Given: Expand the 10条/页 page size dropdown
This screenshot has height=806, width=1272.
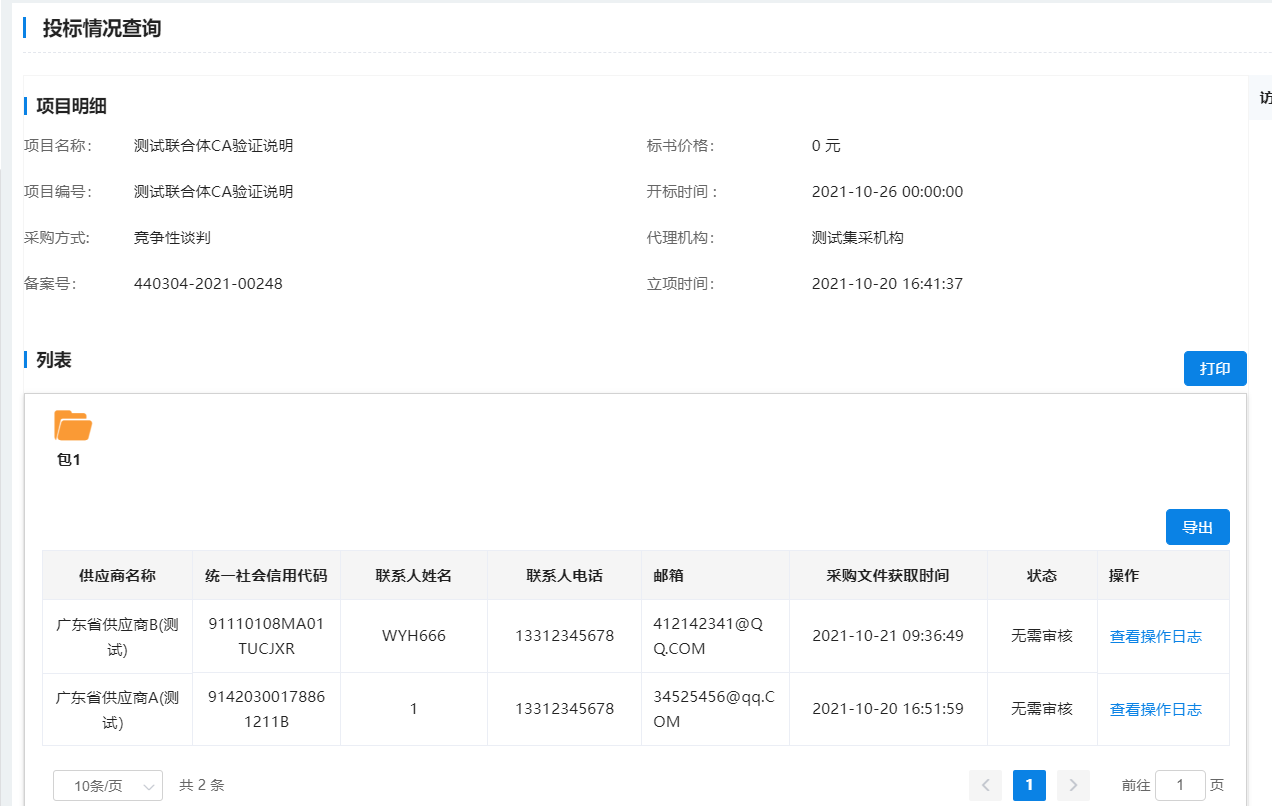Looking at the screenshot, I should coord(108,786).
